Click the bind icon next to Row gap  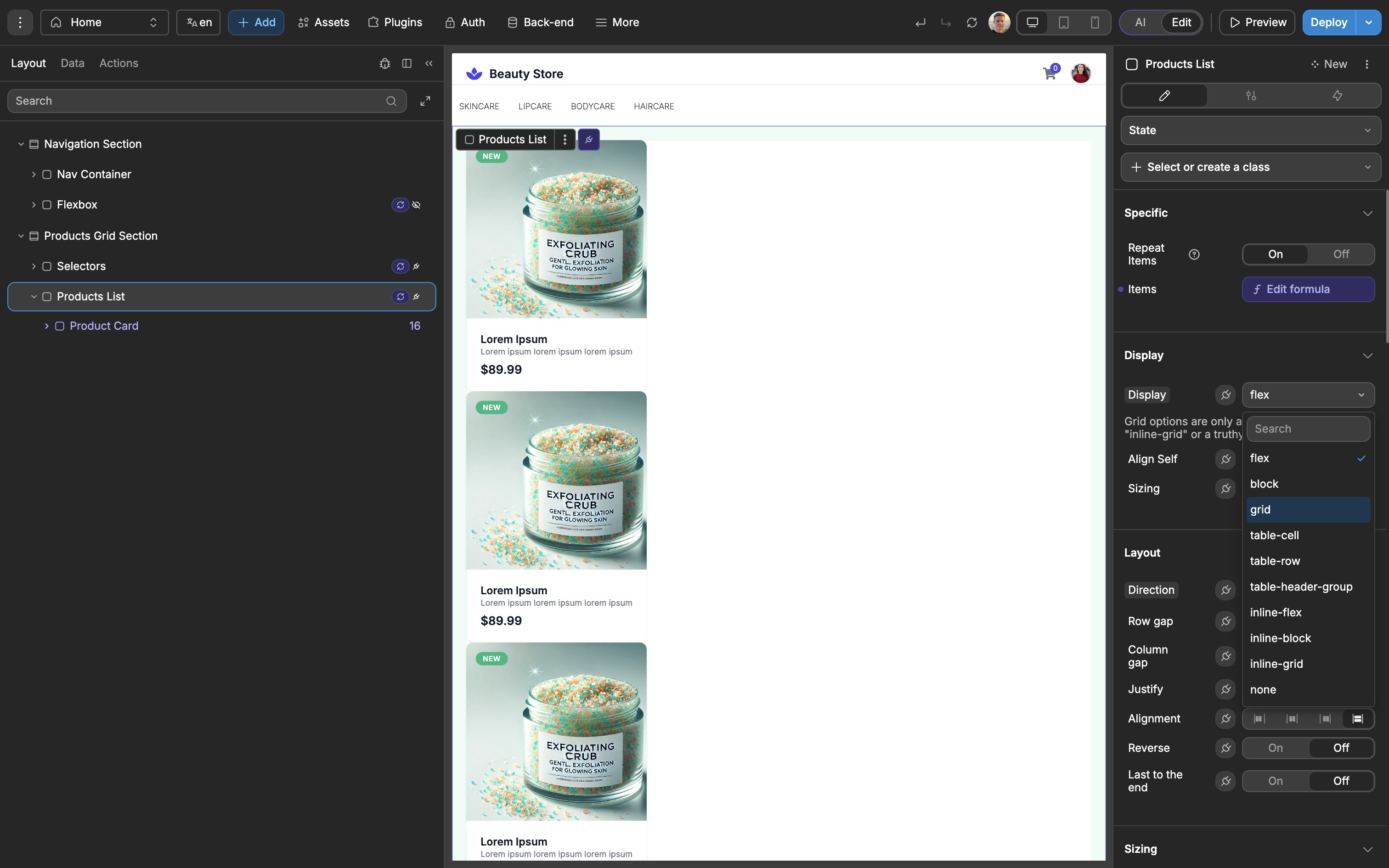click(1225, 621)
